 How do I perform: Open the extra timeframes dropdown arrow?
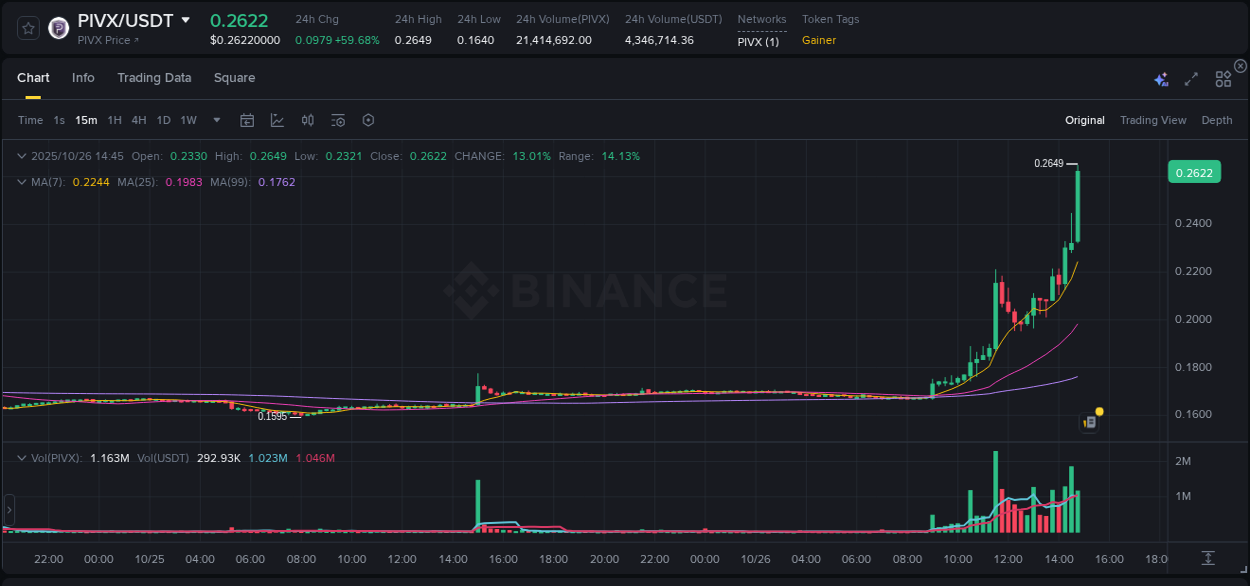tap(215, 120)
